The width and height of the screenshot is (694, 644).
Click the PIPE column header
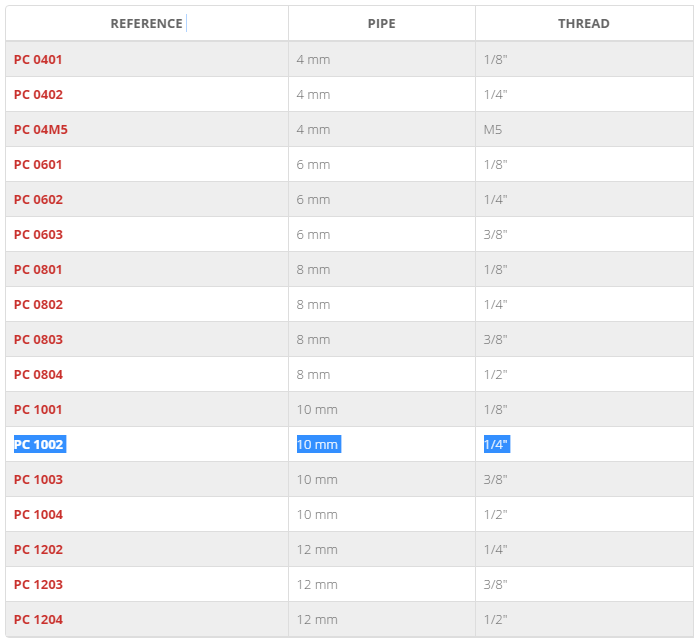(382, 23)
